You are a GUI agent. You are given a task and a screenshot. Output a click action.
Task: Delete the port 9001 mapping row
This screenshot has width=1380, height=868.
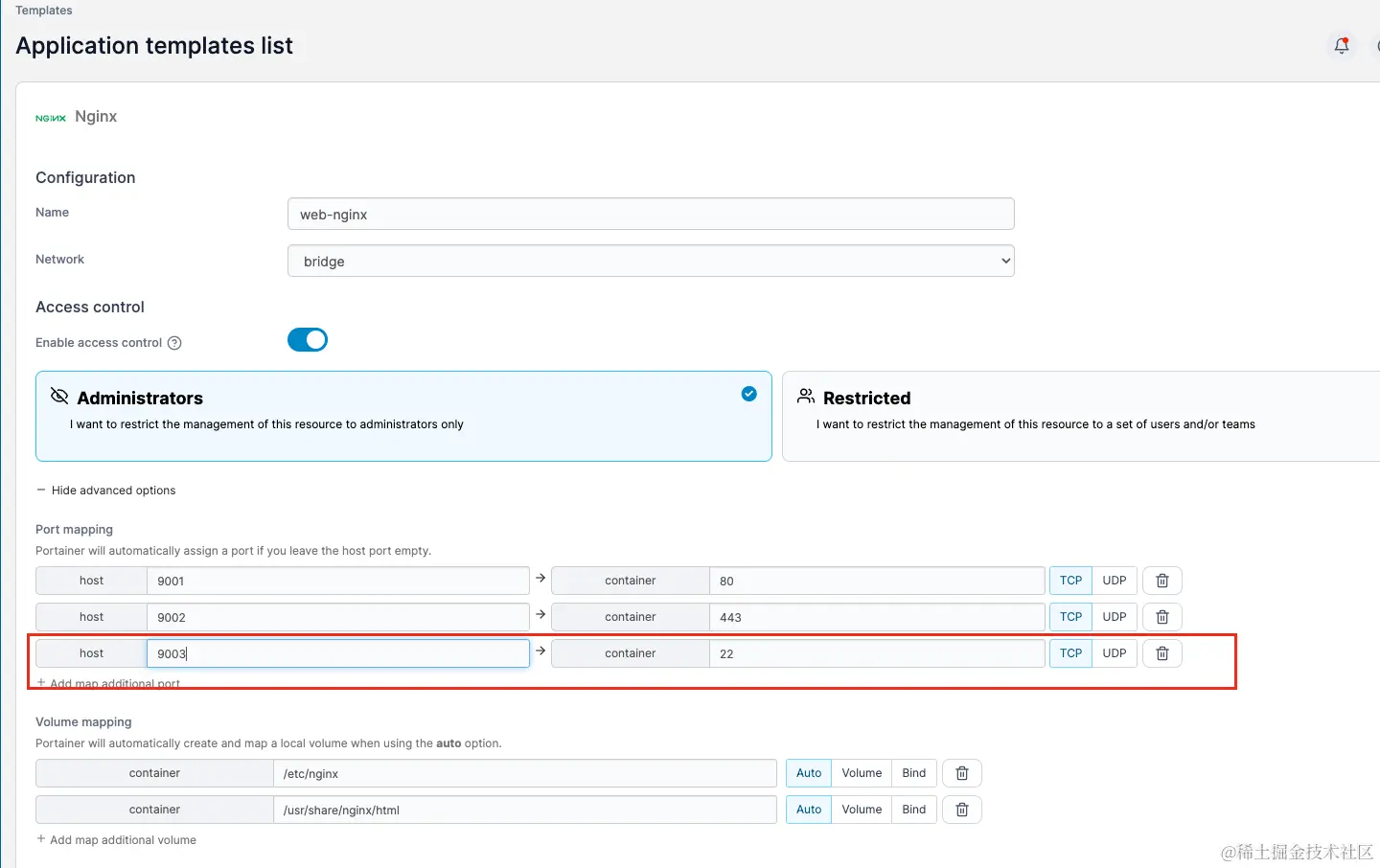point(1161,581)
